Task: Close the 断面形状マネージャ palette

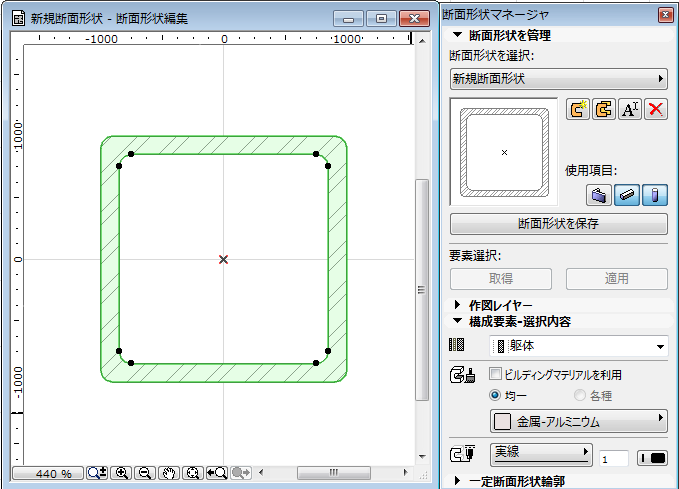Action: pos(666,15)
